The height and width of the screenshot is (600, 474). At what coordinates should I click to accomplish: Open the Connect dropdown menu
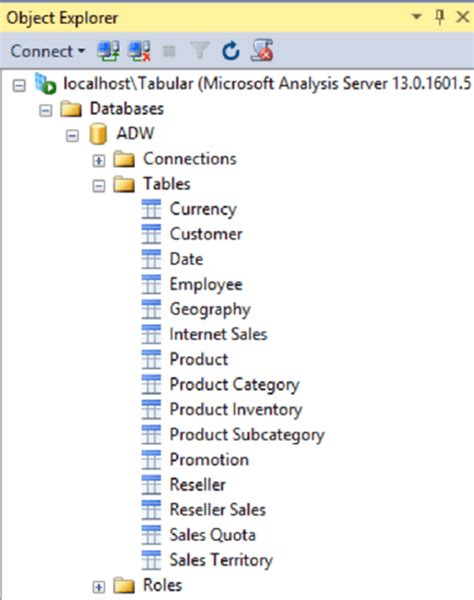pos(47,51)
